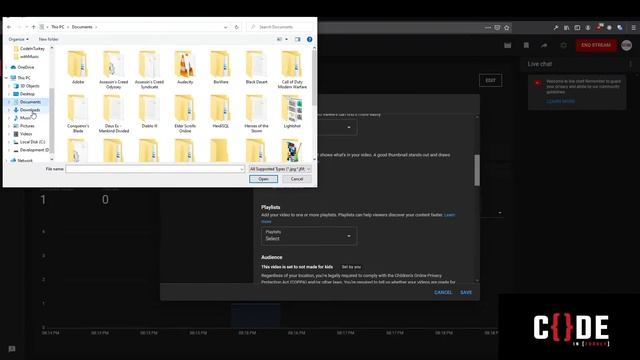The image size is (640, 360).
Task: Click the File name input field
Action: [155, 169]
